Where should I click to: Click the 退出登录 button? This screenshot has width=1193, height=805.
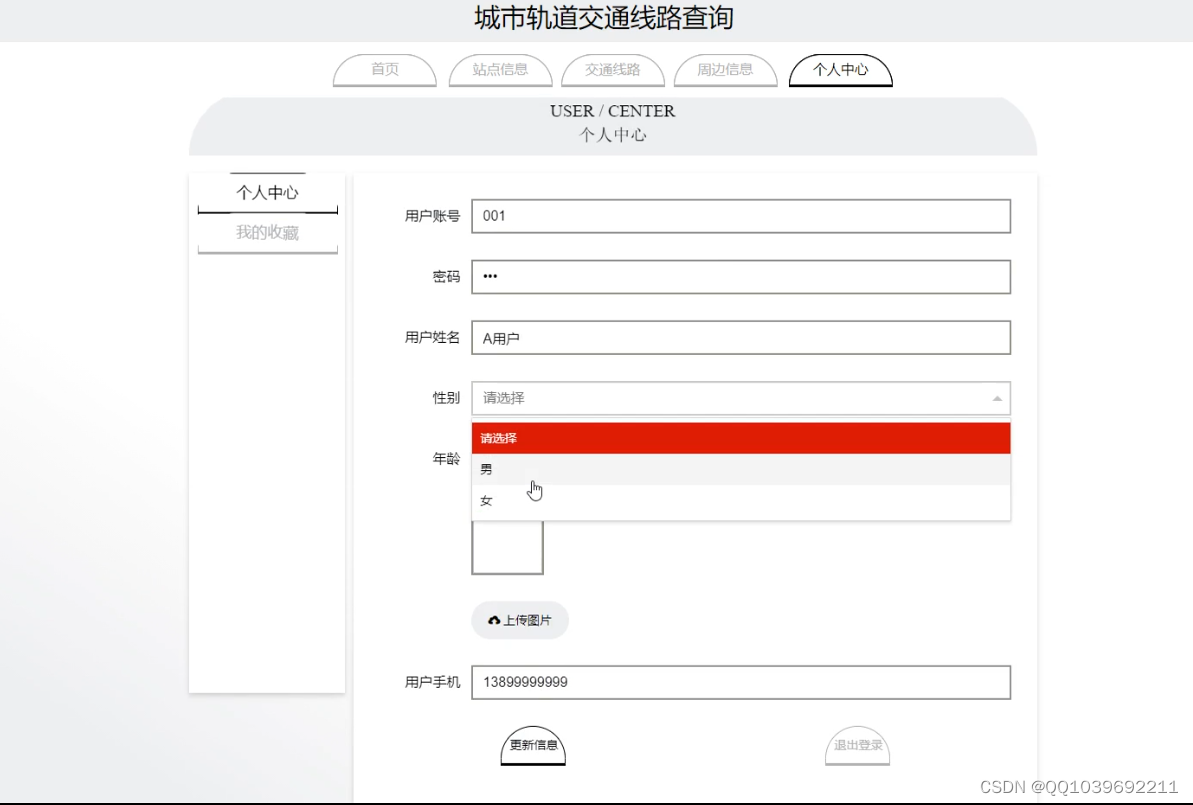click(x=857, y=746)
